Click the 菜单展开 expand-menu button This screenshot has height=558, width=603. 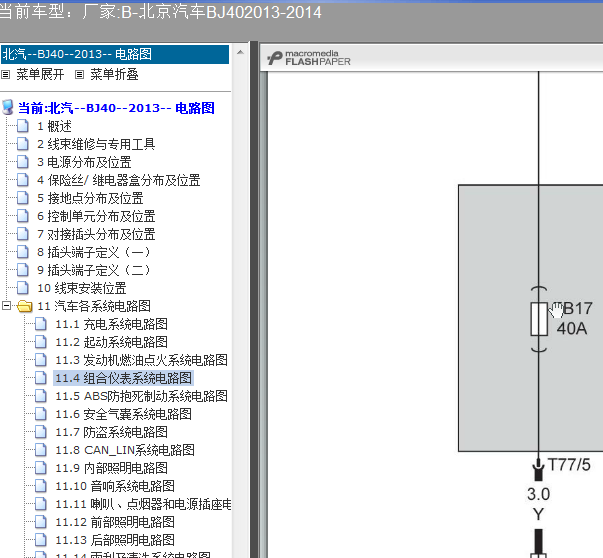[x=40, y=74]
